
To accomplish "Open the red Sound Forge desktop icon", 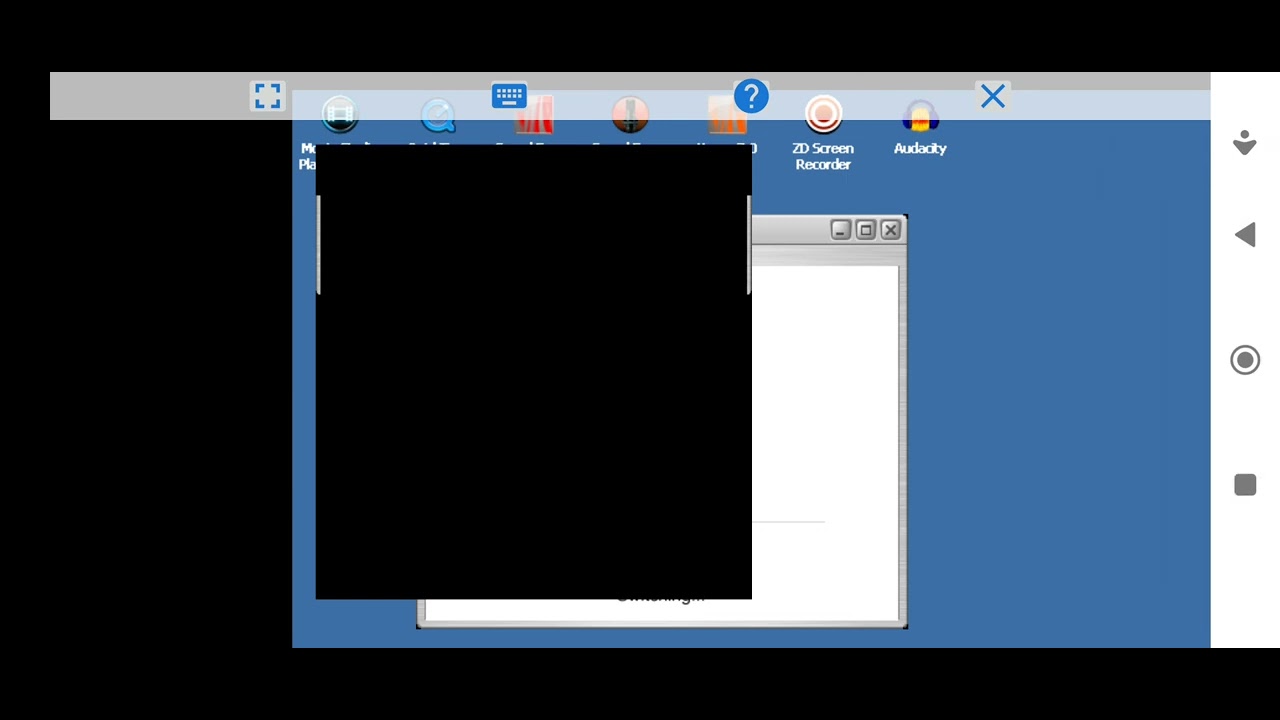I will click(535, 116).
